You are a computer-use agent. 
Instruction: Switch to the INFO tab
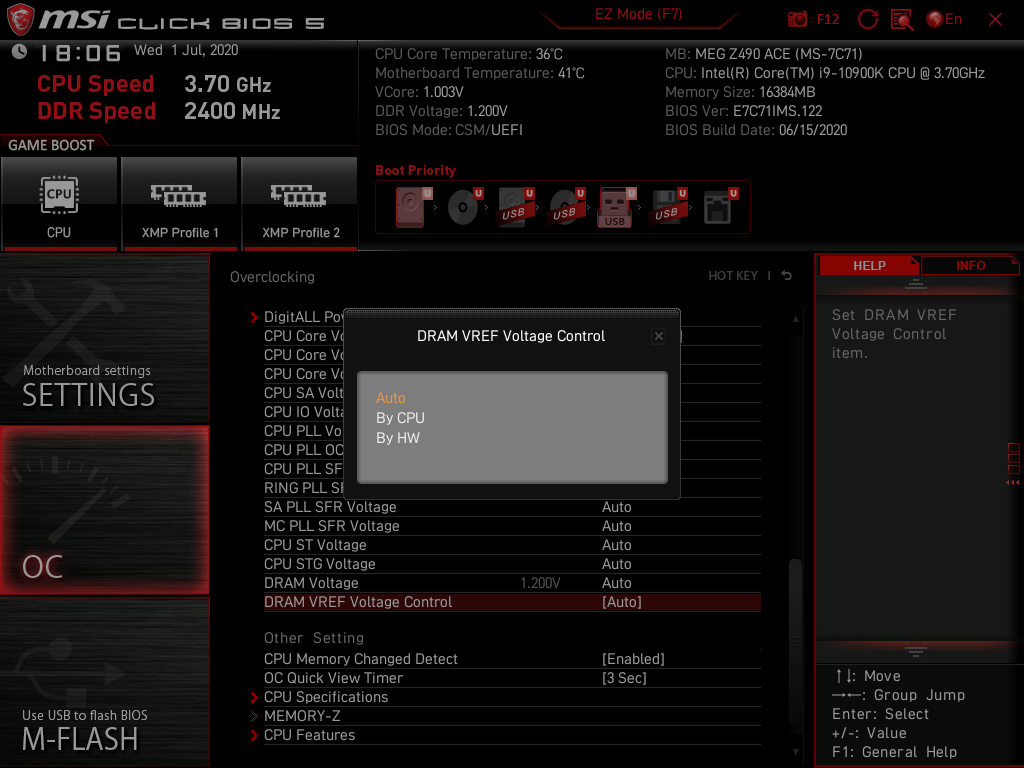tap(970, 265)
